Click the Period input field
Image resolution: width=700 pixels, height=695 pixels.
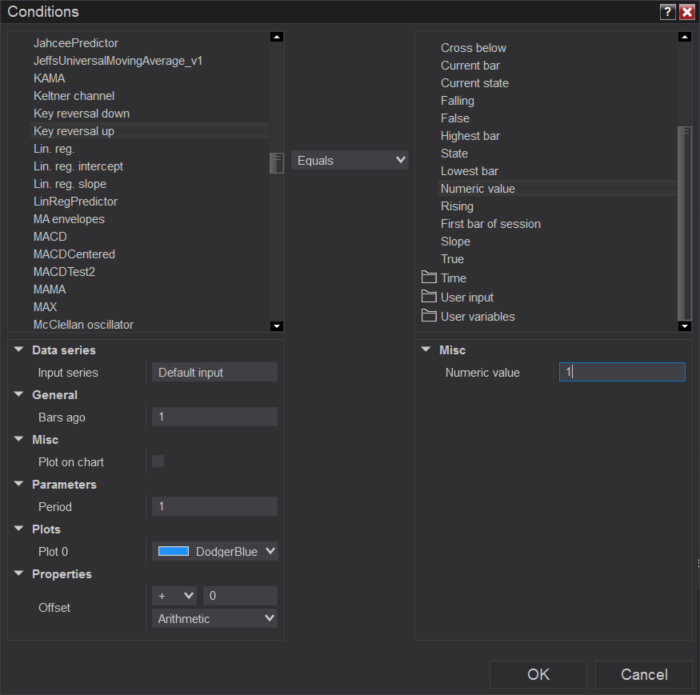click(215, 506)
